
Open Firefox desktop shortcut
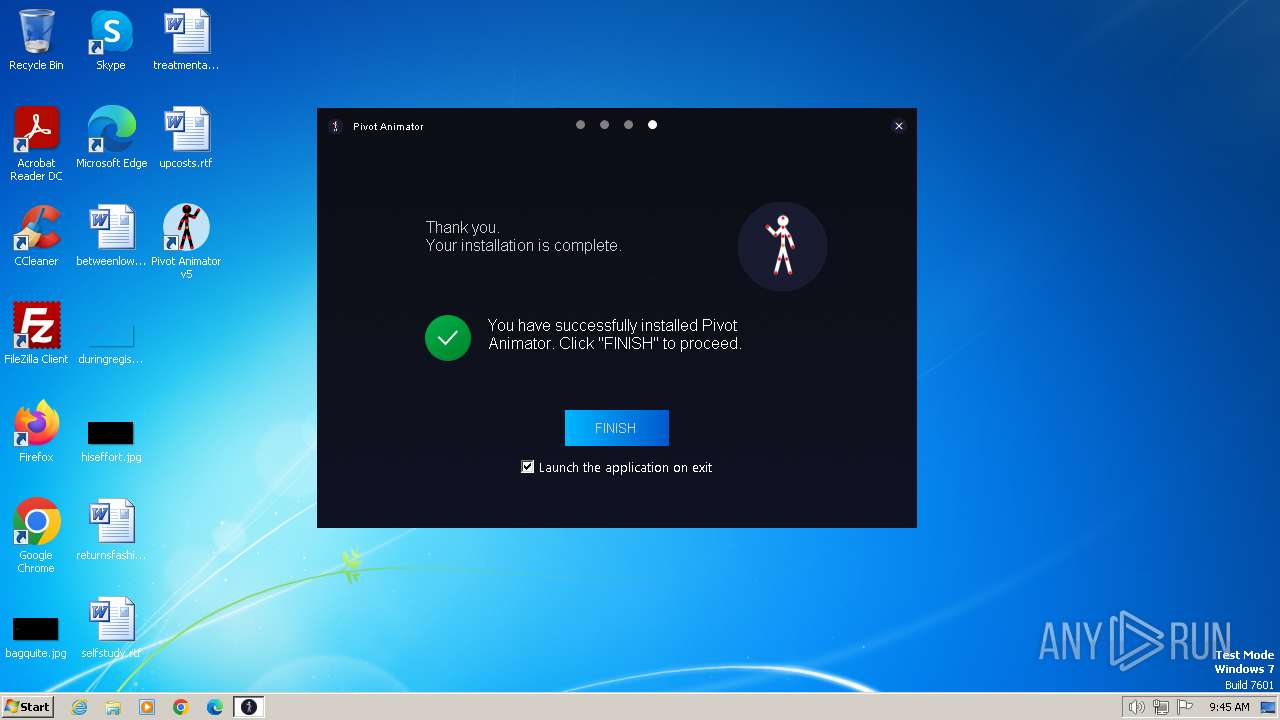36,432
